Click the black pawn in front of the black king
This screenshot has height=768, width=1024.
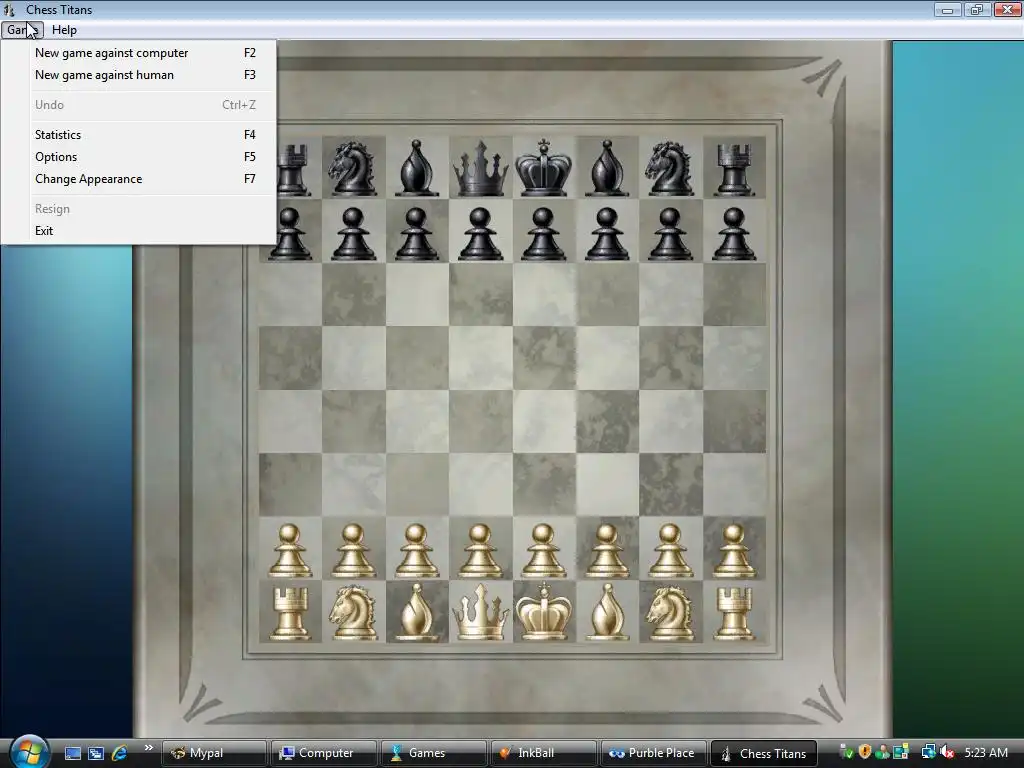click(x=543, y=234)
